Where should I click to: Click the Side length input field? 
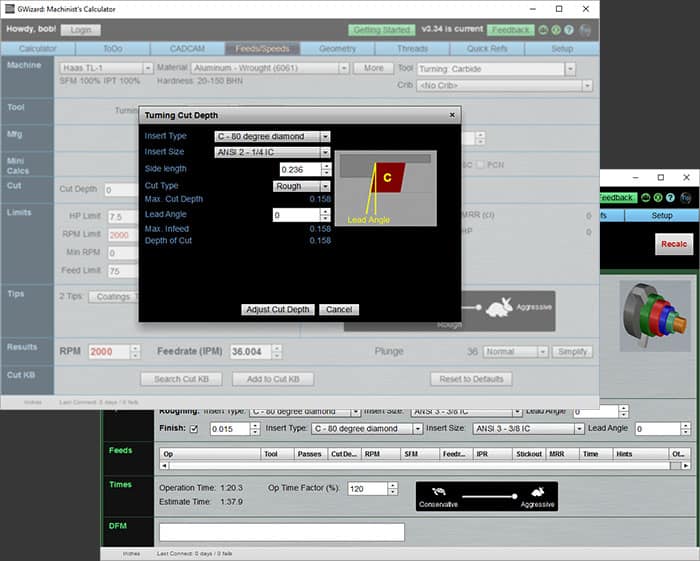point(300,170)
